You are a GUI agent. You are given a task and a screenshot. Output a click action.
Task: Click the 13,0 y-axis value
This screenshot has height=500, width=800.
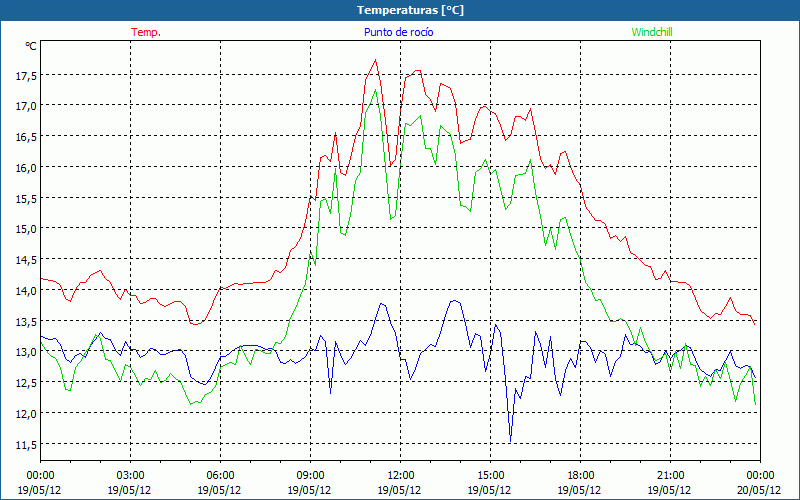[x=26, y=352]
